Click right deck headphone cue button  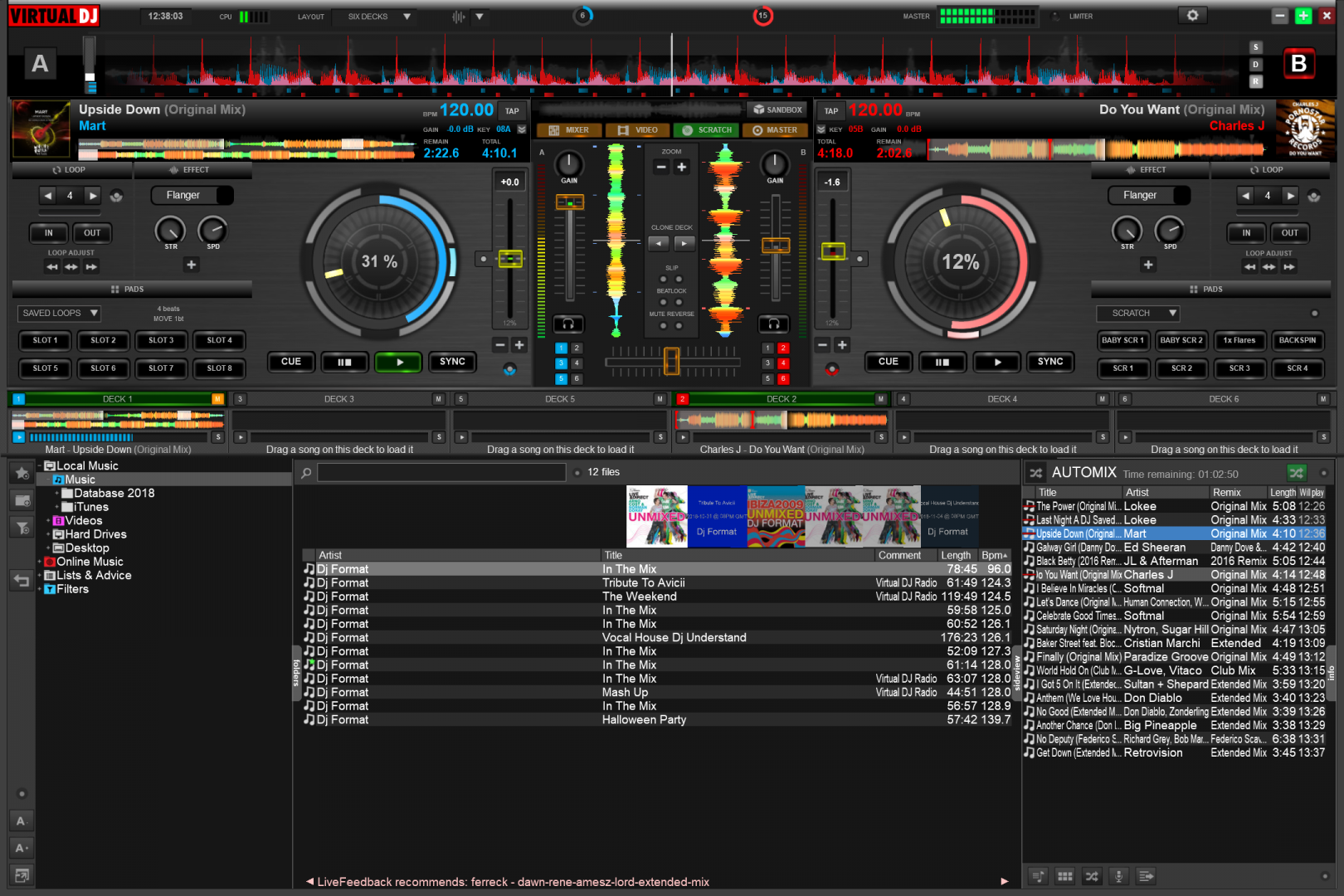click(x=773, y=324)
